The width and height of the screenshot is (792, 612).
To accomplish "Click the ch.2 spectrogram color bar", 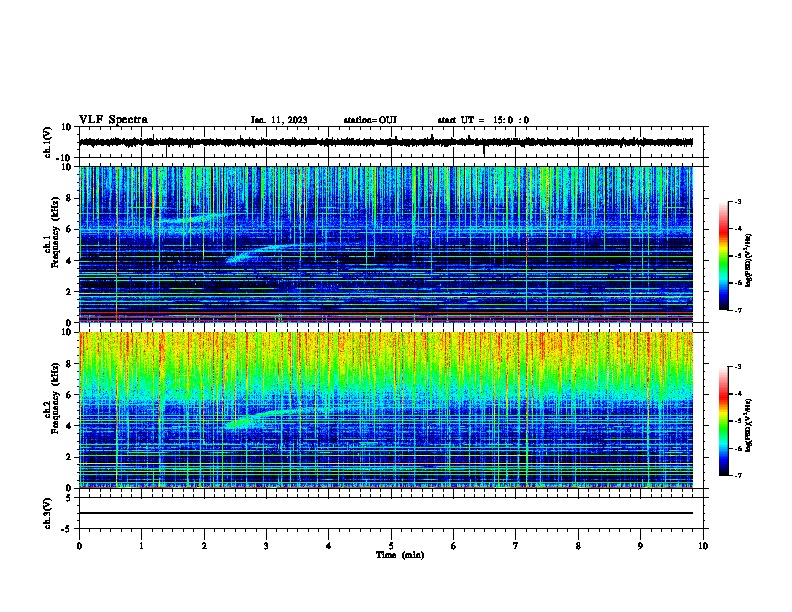I will click(724, 421).
